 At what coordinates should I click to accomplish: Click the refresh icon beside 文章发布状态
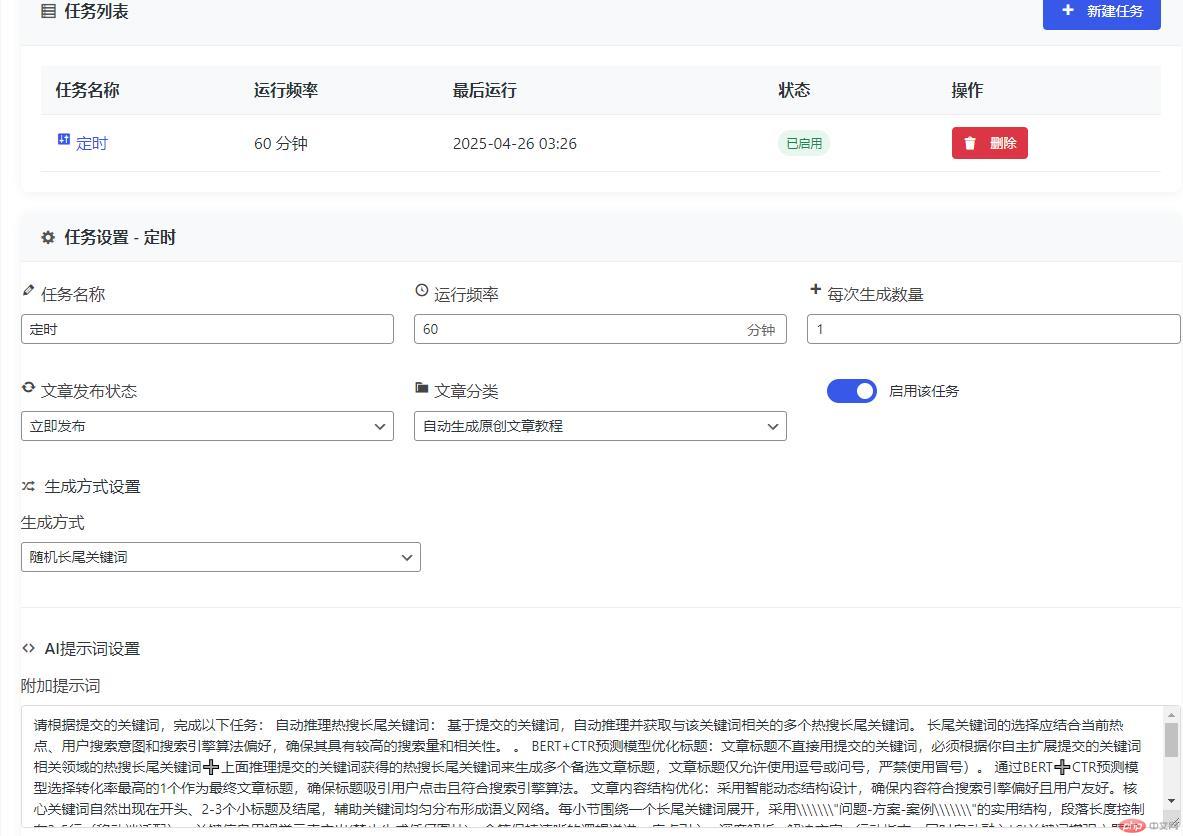coord(28,387)
